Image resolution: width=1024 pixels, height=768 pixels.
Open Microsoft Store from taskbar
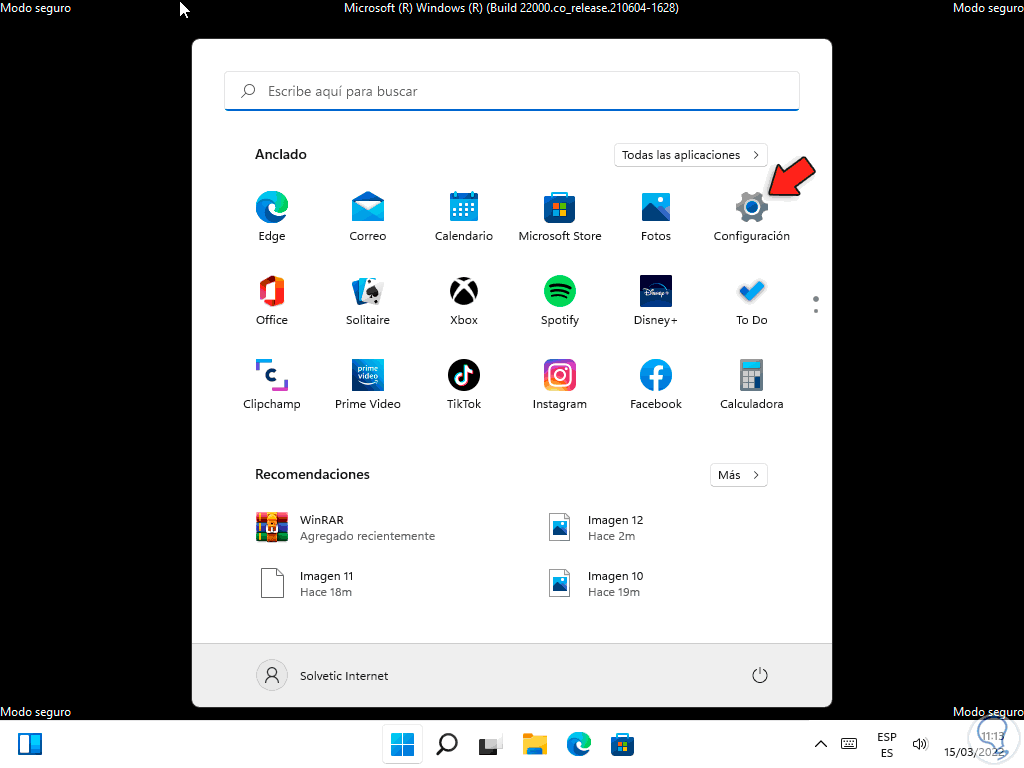point(622,744)
